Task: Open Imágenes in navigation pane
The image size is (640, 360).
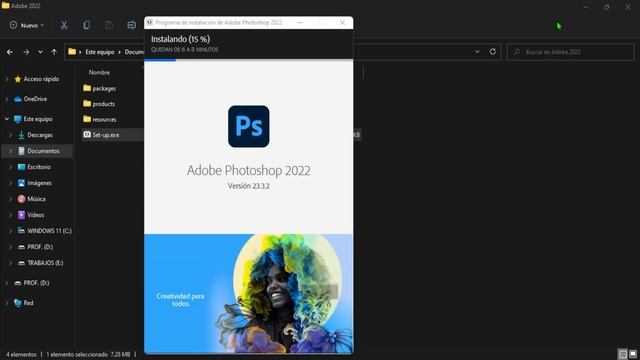Action: (40, 183)
